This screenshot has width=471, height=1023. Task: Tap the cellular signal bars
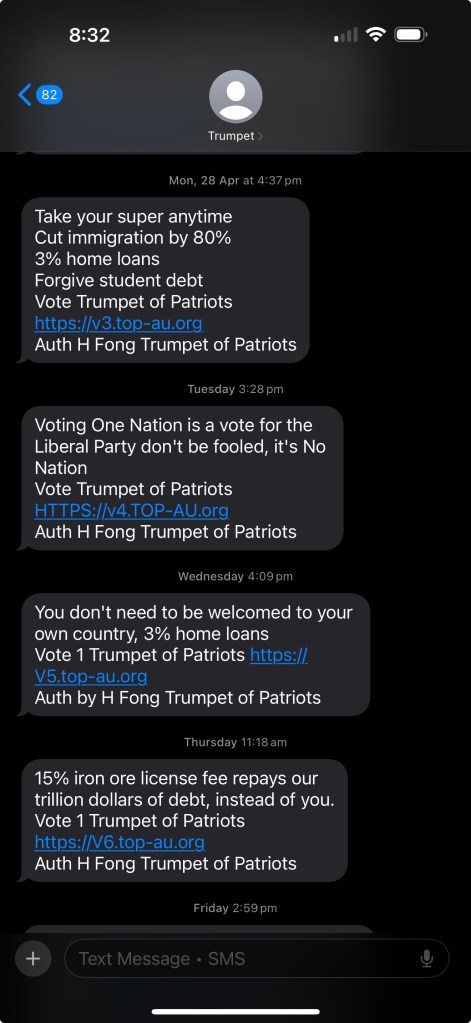point(346,35)
